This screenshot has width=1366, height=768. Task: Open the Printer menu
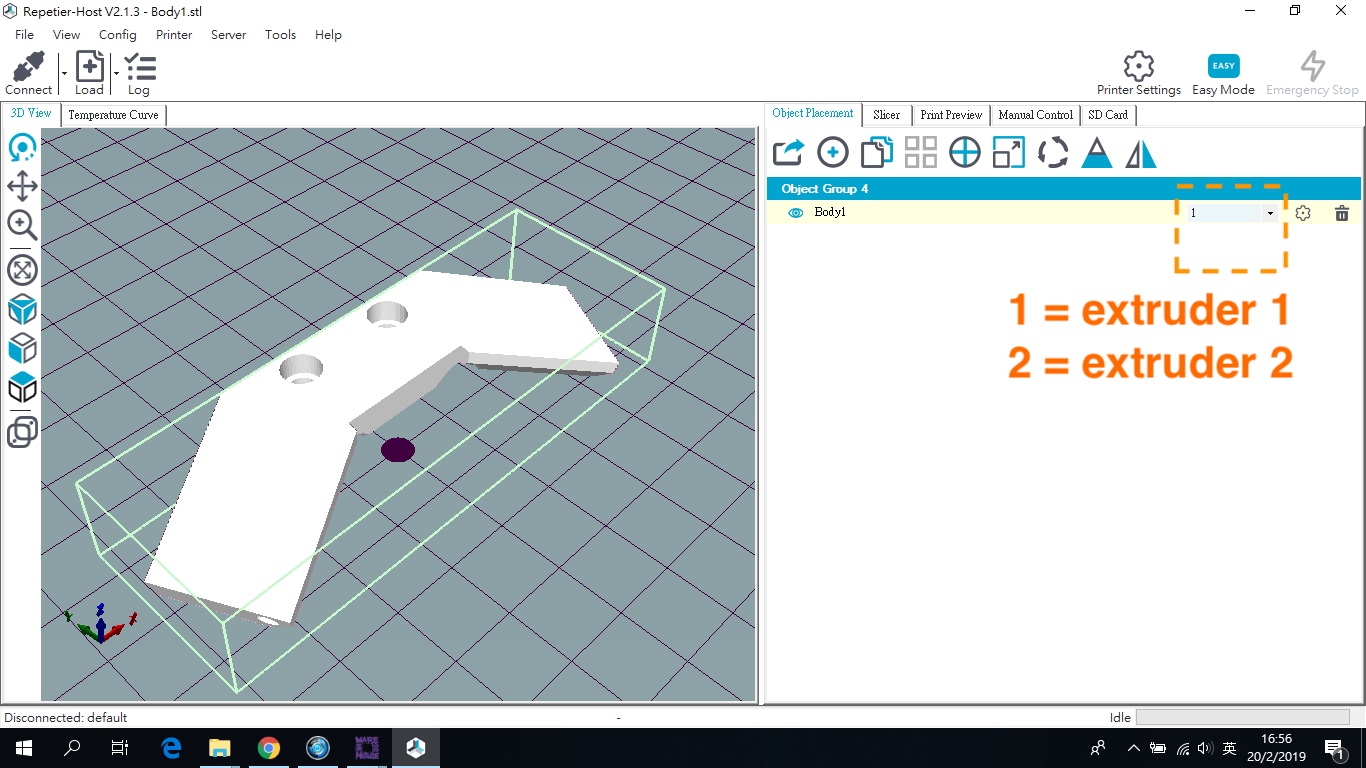pos(174,34)
